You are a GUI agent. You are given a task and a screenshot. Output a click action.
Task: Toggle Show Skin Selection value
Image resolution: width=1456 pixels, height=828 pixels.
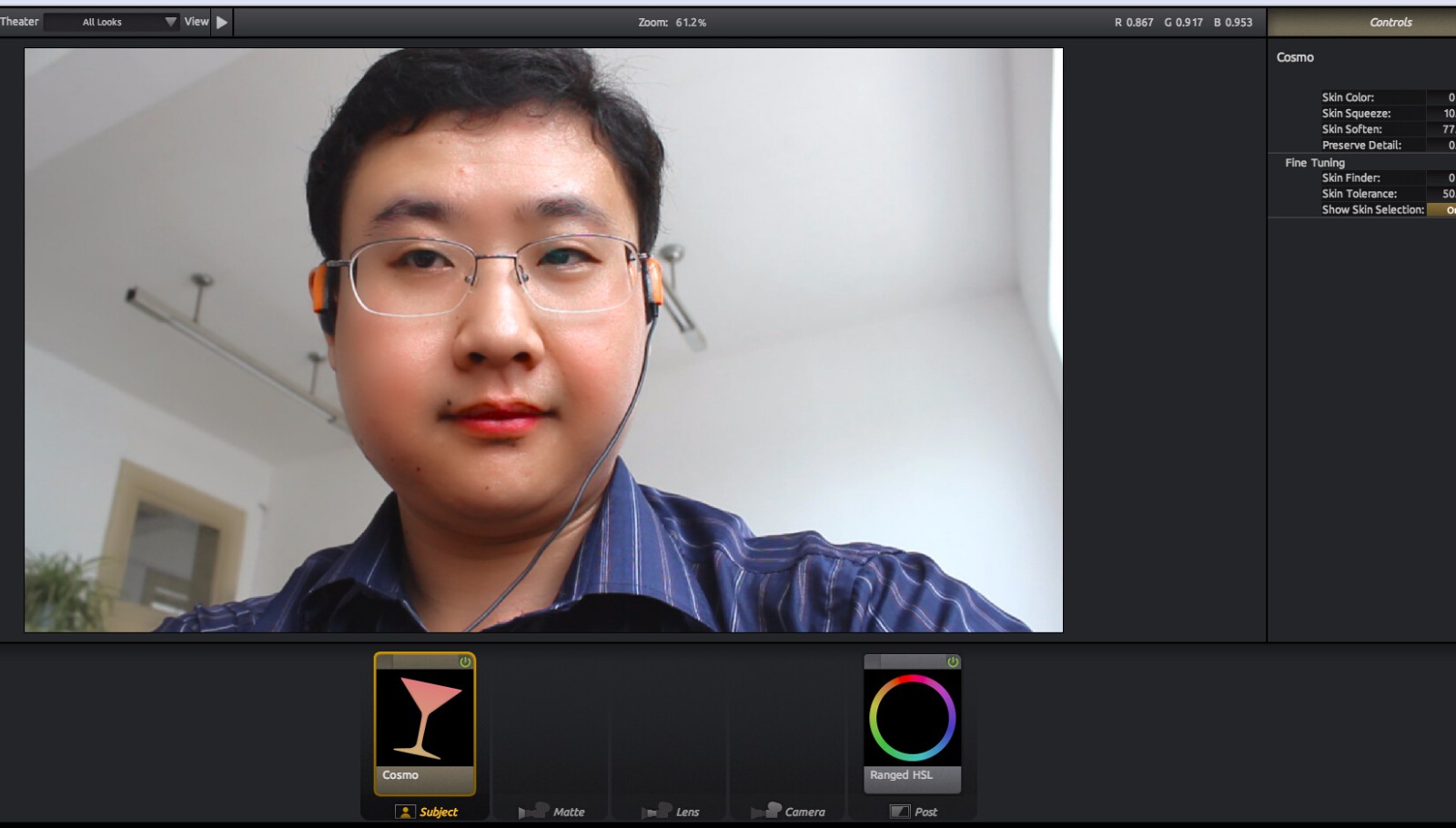pos(1441,209)
